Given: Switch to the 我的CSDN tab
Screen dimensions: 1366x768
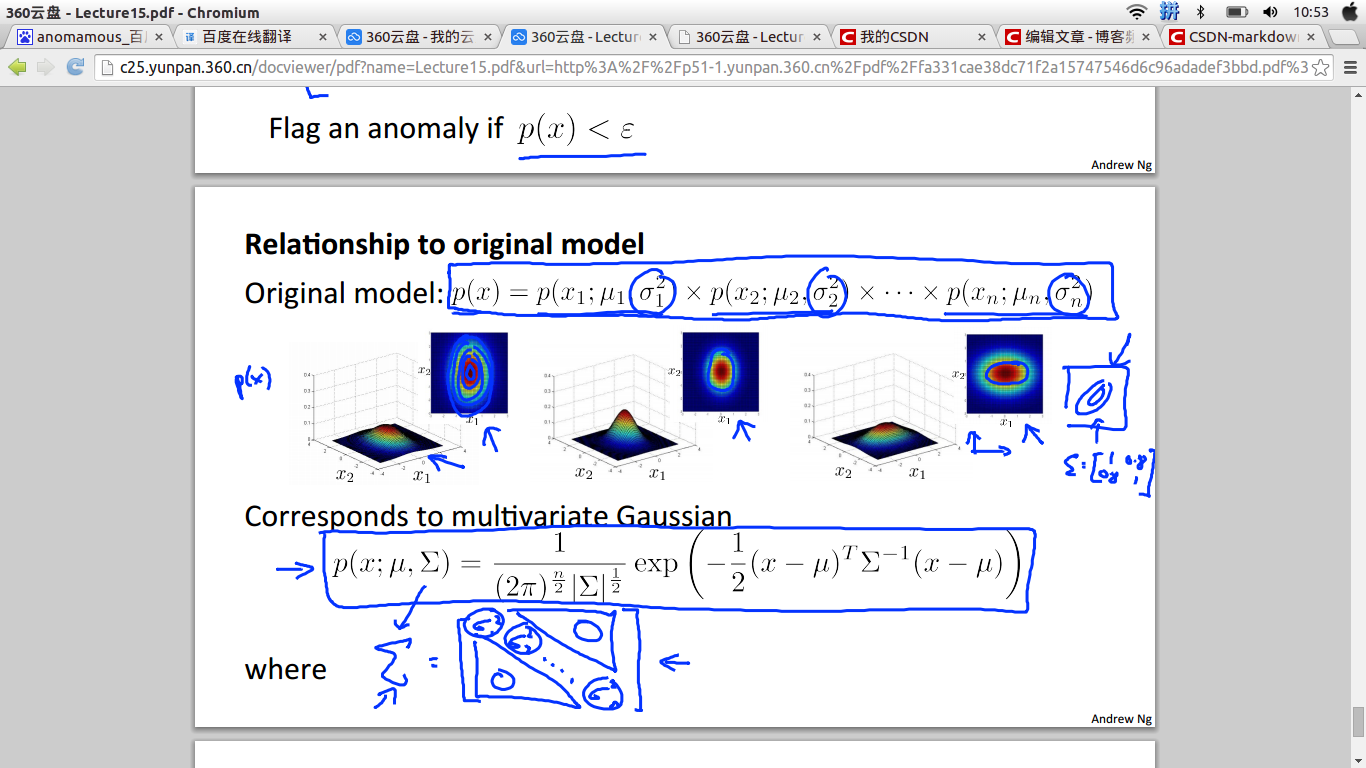Looking at the screenshot, I should pos(915,37).
